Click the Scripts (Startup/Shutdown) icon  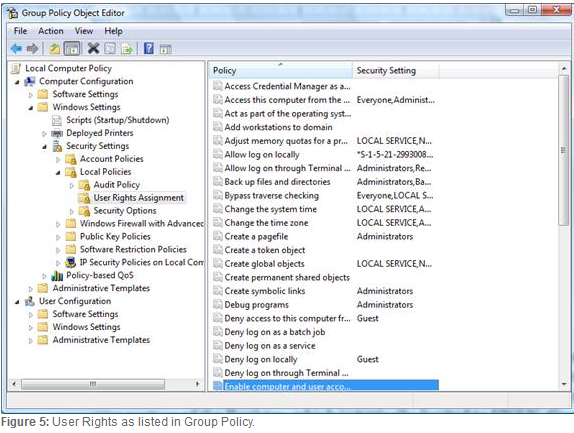point(57,120)
